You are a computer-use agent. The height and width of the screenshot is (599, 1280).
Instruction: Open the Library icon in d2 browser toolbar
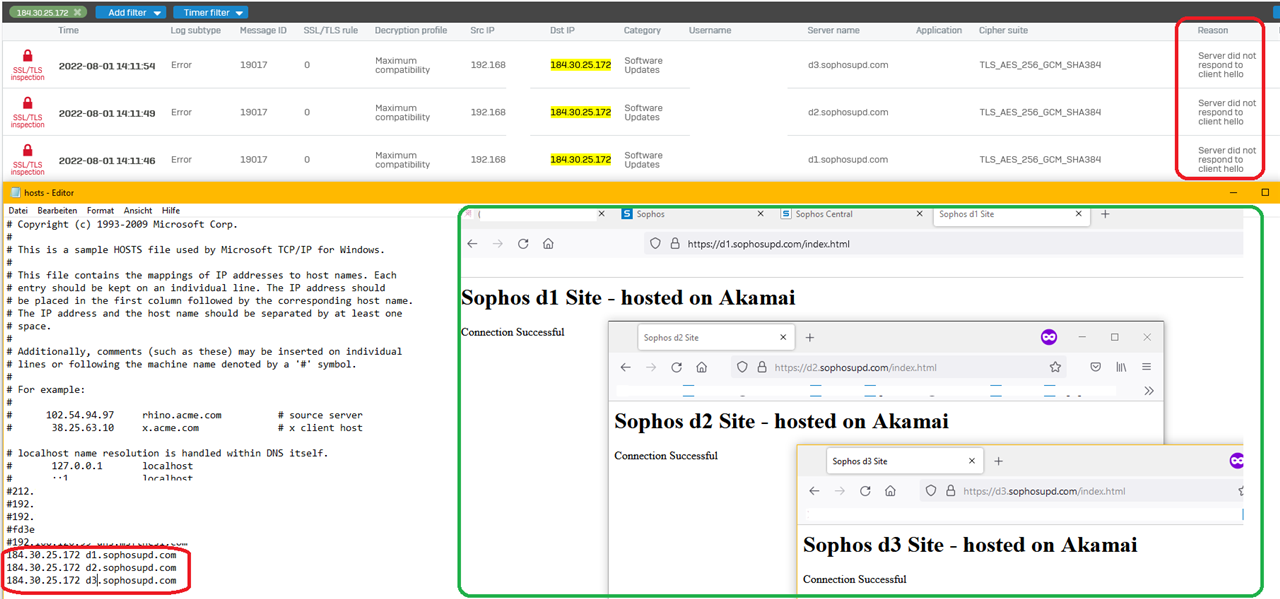1121,367
